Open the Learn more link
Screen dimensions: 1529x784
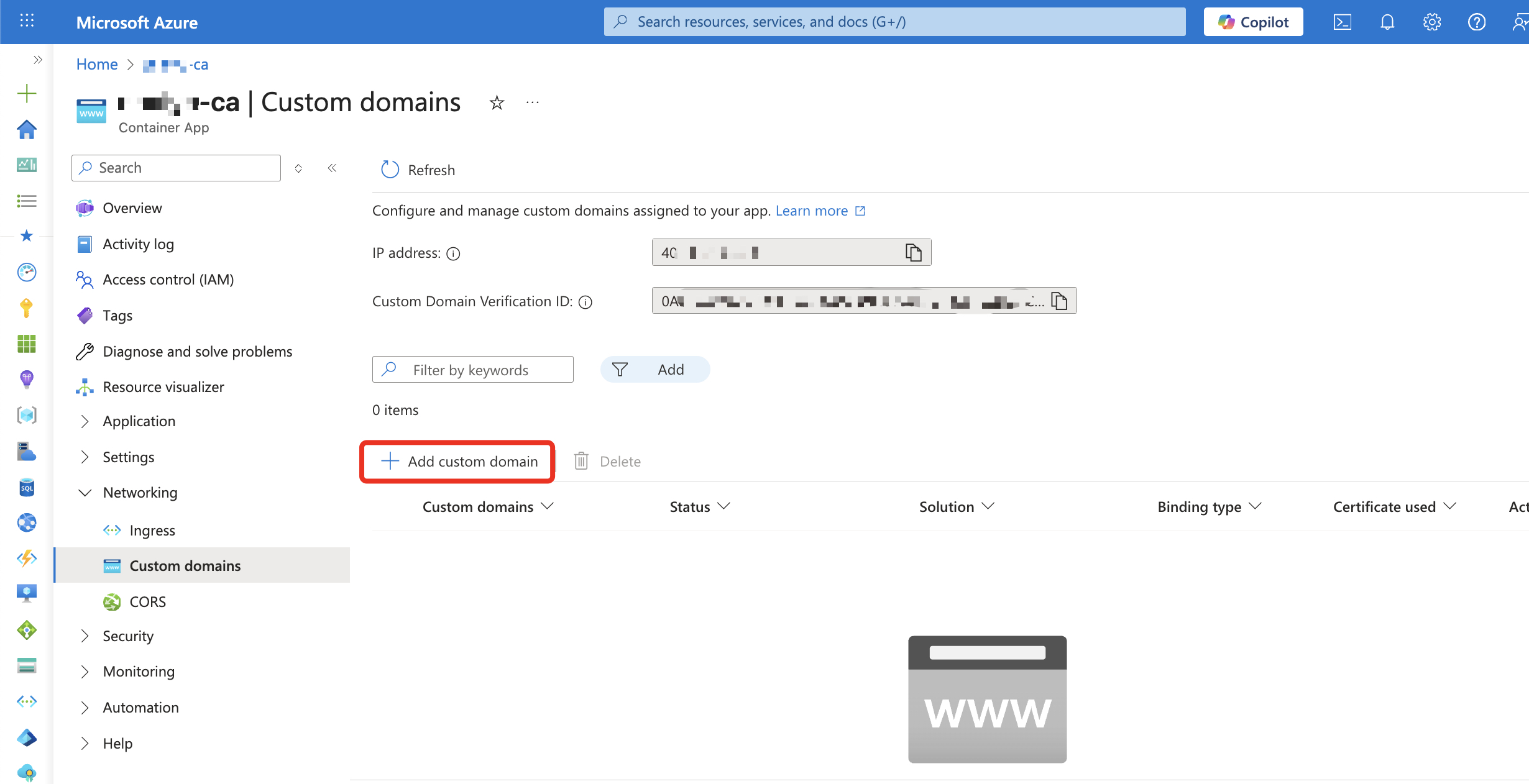coord(820,211)
